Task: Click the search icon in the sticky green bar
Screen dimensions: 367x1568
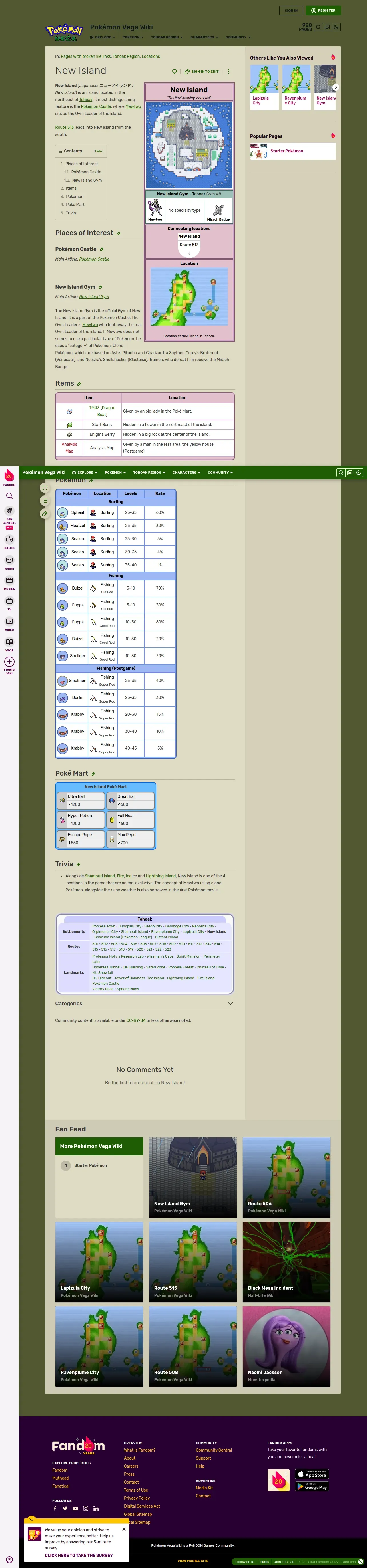Action: click(x=341, y=472)
